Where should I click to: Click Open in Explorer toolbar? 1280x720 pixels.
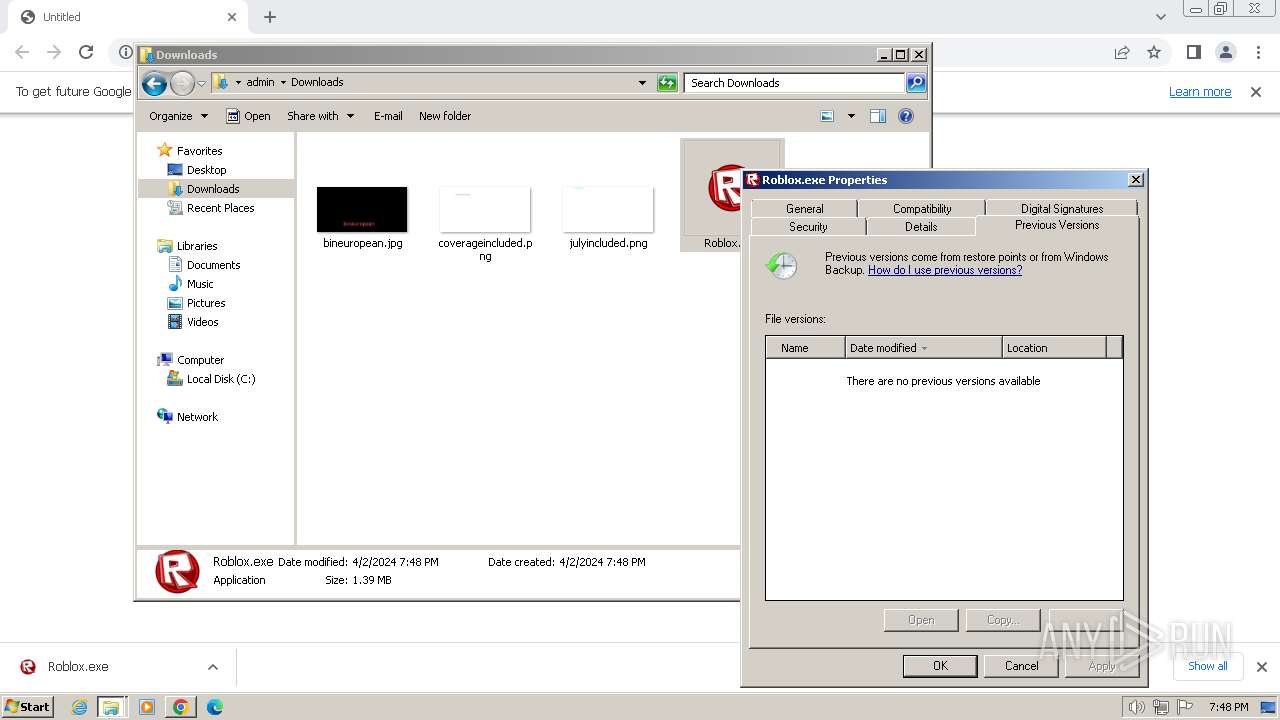[x=248, y=116]
